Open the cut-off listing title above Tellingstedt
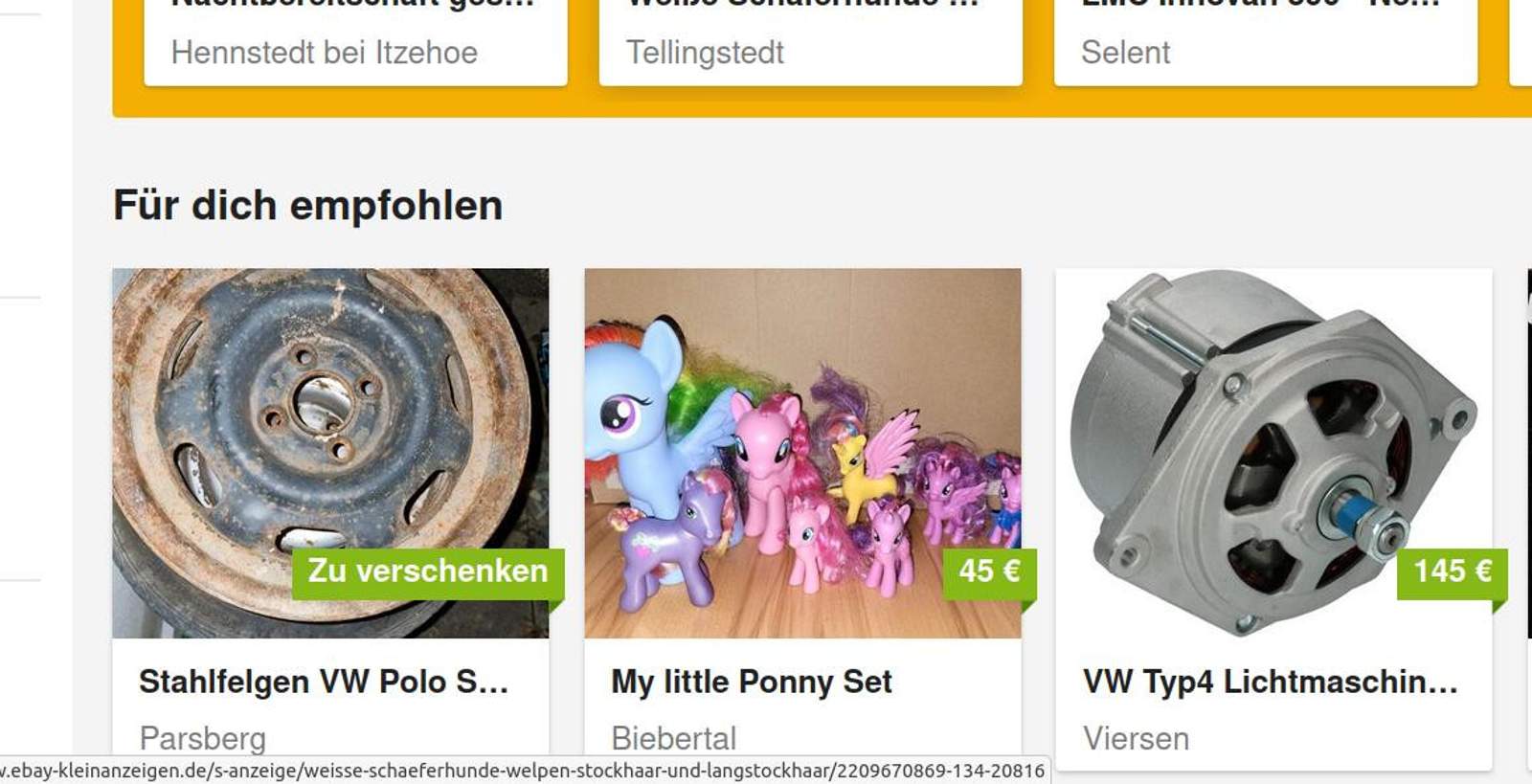This screenshot has height=784, width=1532. [802, 5]
